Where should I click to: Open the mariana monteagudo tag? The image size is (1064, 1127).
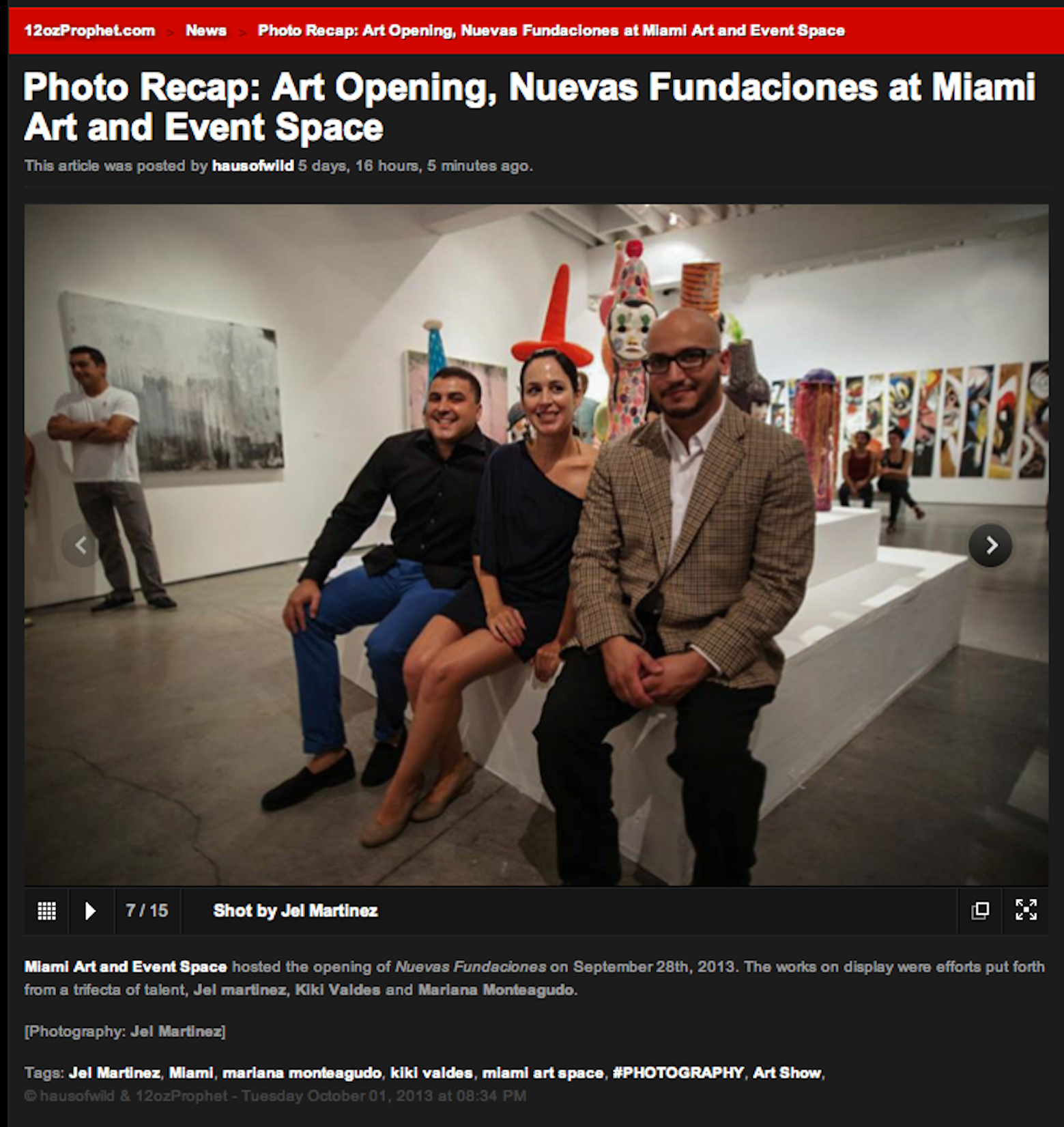point(302,1073)
